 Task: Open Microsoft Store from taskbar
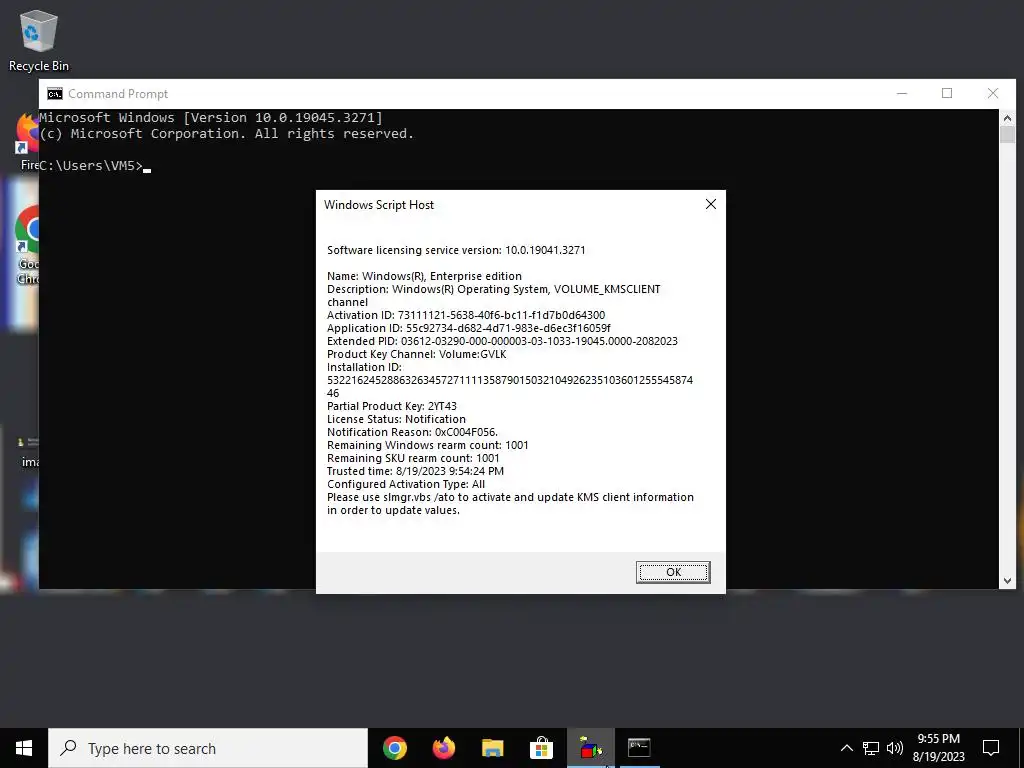point(541,748)
